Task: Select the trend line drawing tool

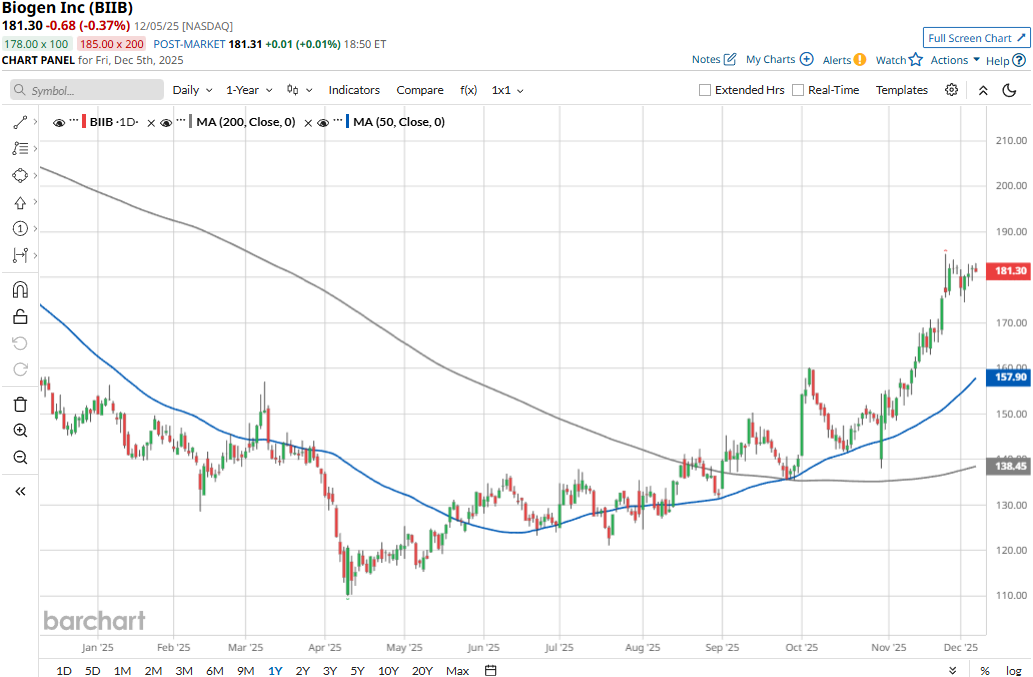Action: (x=20, y=122)
